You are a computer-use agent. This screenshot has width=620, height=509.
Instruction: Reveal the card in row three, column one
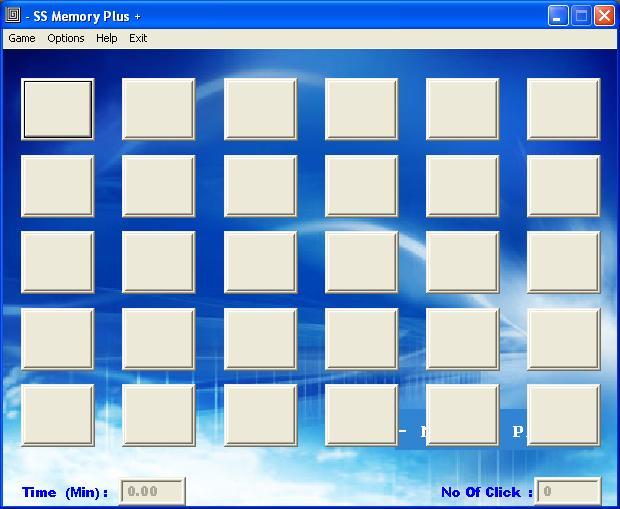pos(58,262)
